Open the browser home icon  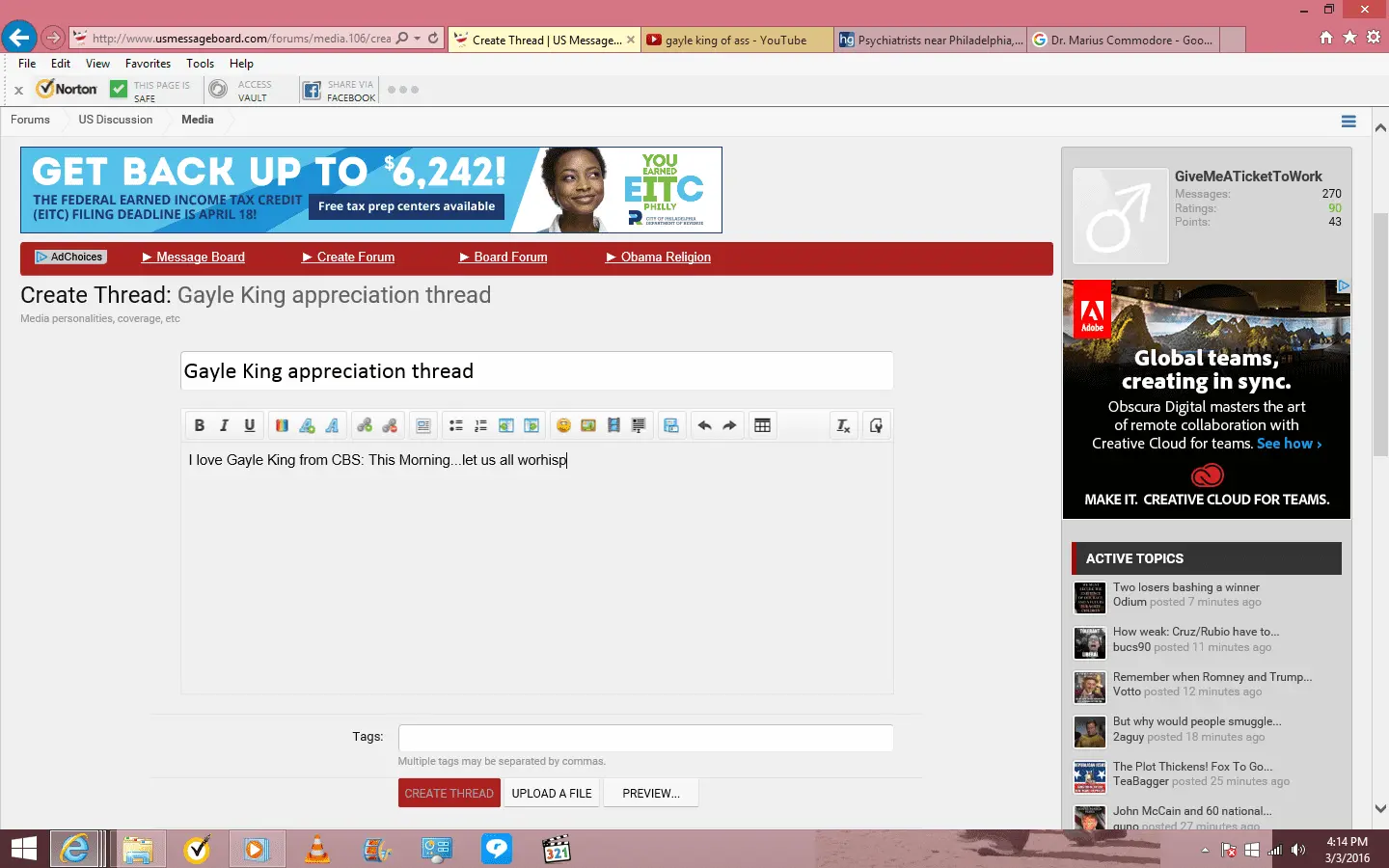pos(1326,38)
